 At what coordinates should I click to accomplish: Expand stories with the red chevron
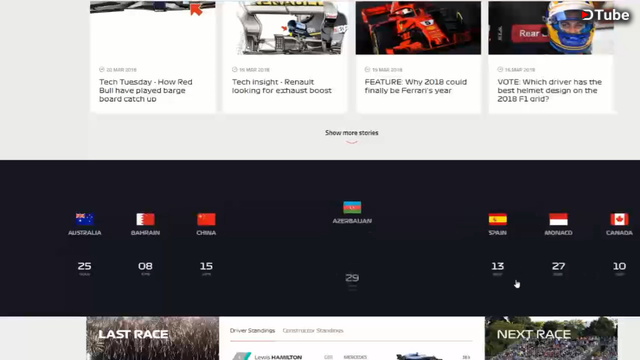pyautogui.click(x=351, y=142)
